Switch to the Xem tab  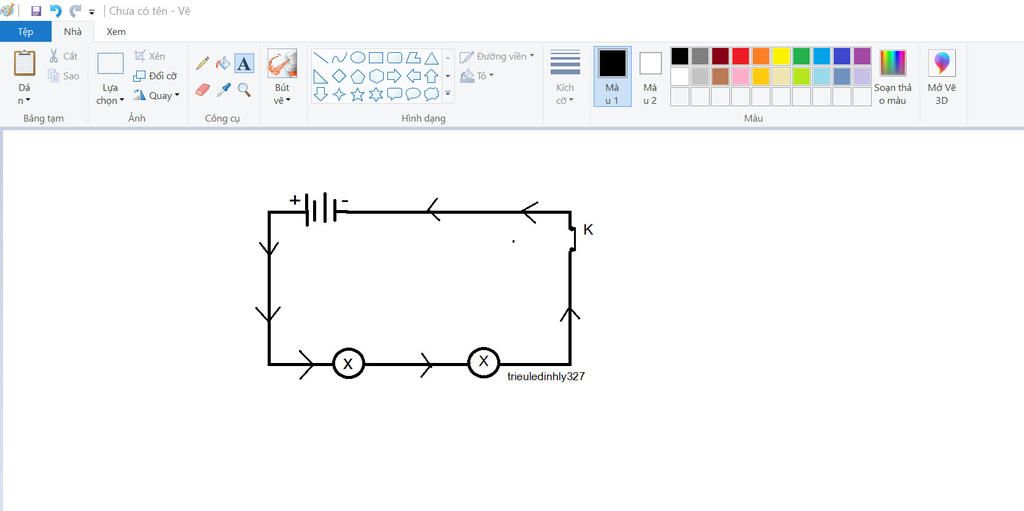coord(116,31)
